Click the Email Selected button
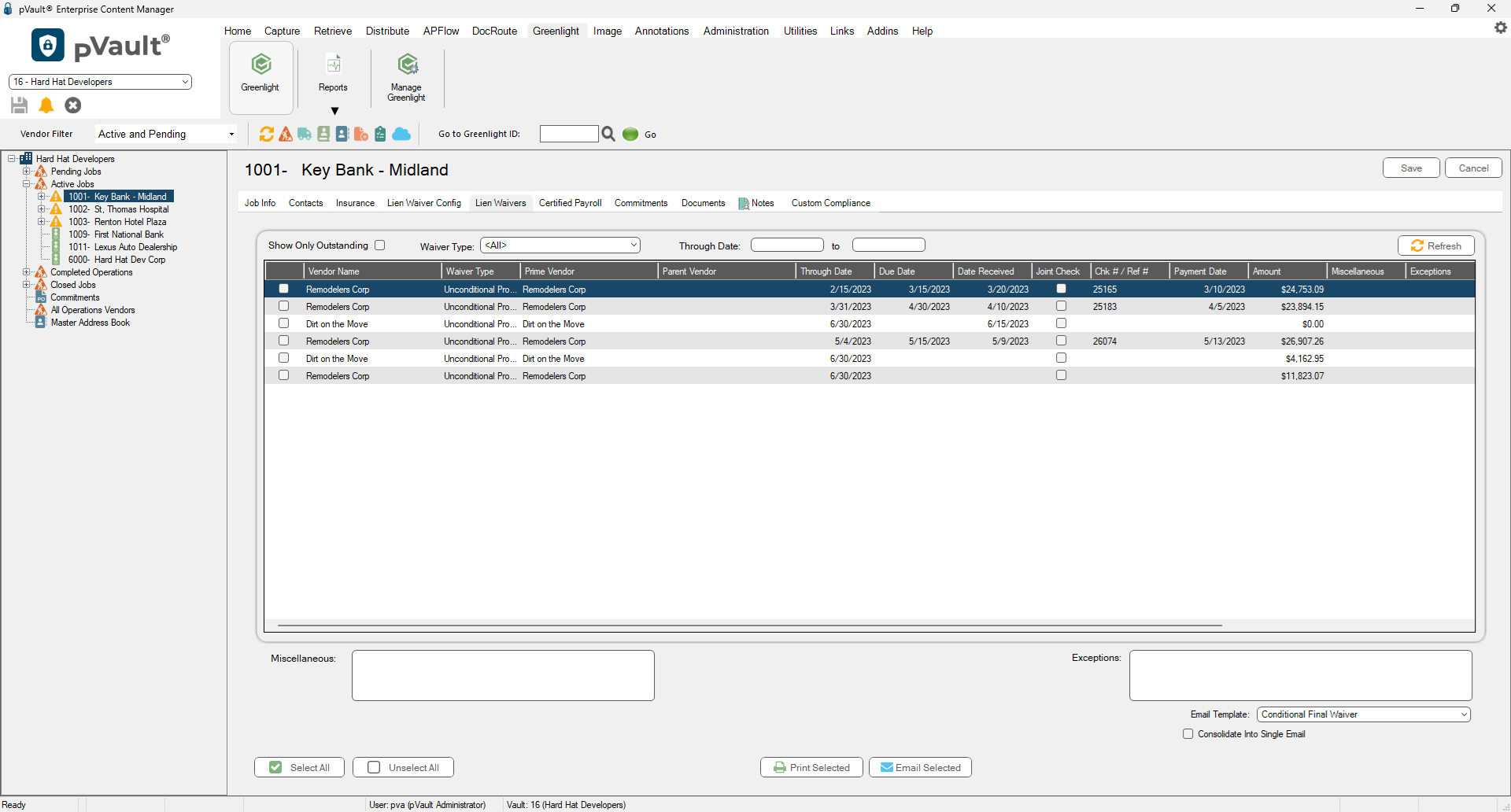 (x=920, y=767)
